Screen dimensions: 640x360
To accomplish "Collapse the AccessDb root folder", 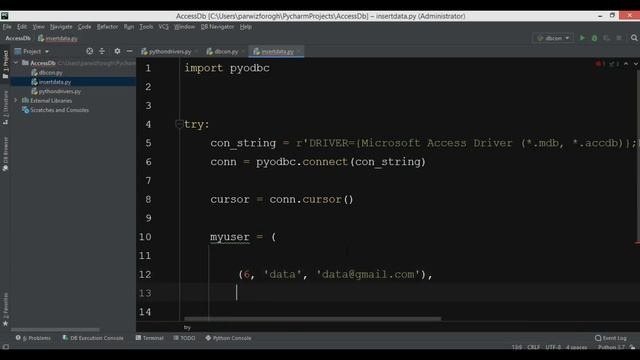I will click(x=16, y=63).
